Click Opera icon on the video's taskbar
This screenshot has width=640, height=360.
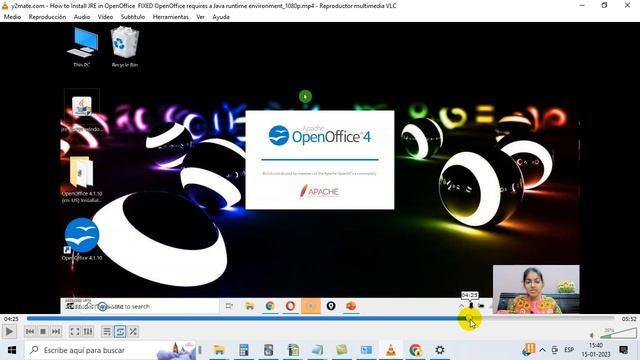coord(290,306)
